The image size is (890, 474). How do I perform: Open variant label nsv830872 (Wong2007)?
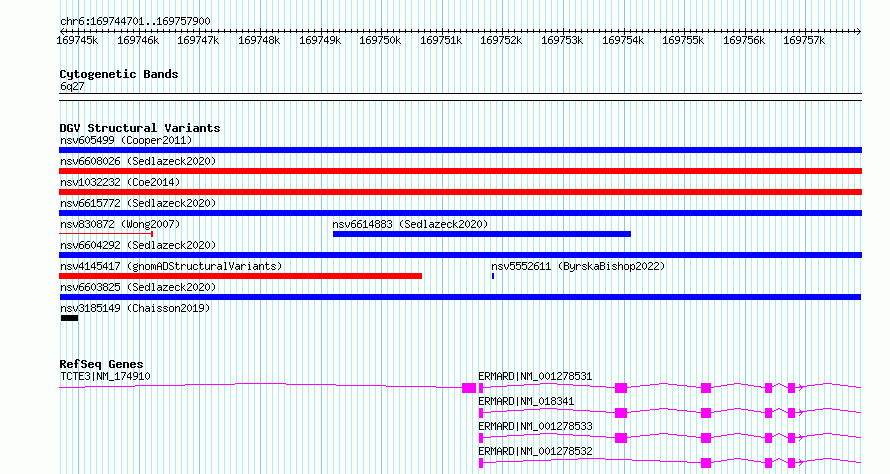(x=120, y=224)
